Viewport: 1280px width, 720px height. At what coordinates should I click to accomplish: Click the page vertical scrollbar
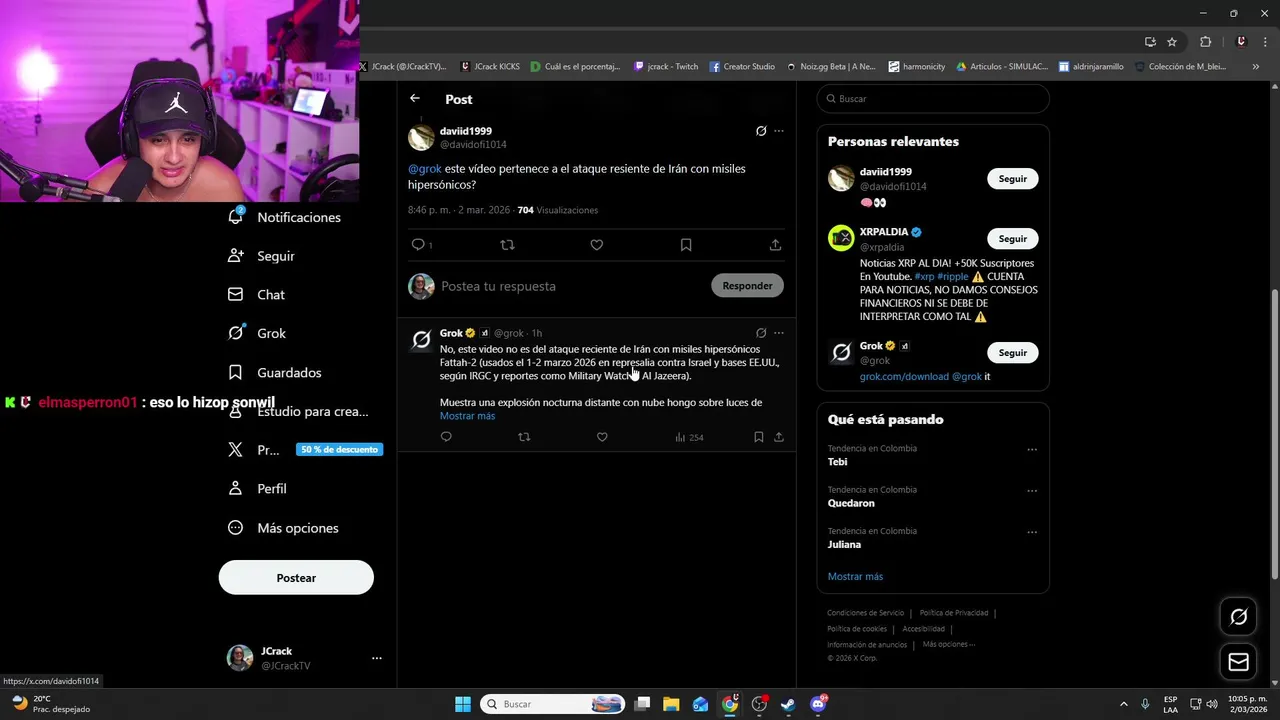[x=1274, y=433]
